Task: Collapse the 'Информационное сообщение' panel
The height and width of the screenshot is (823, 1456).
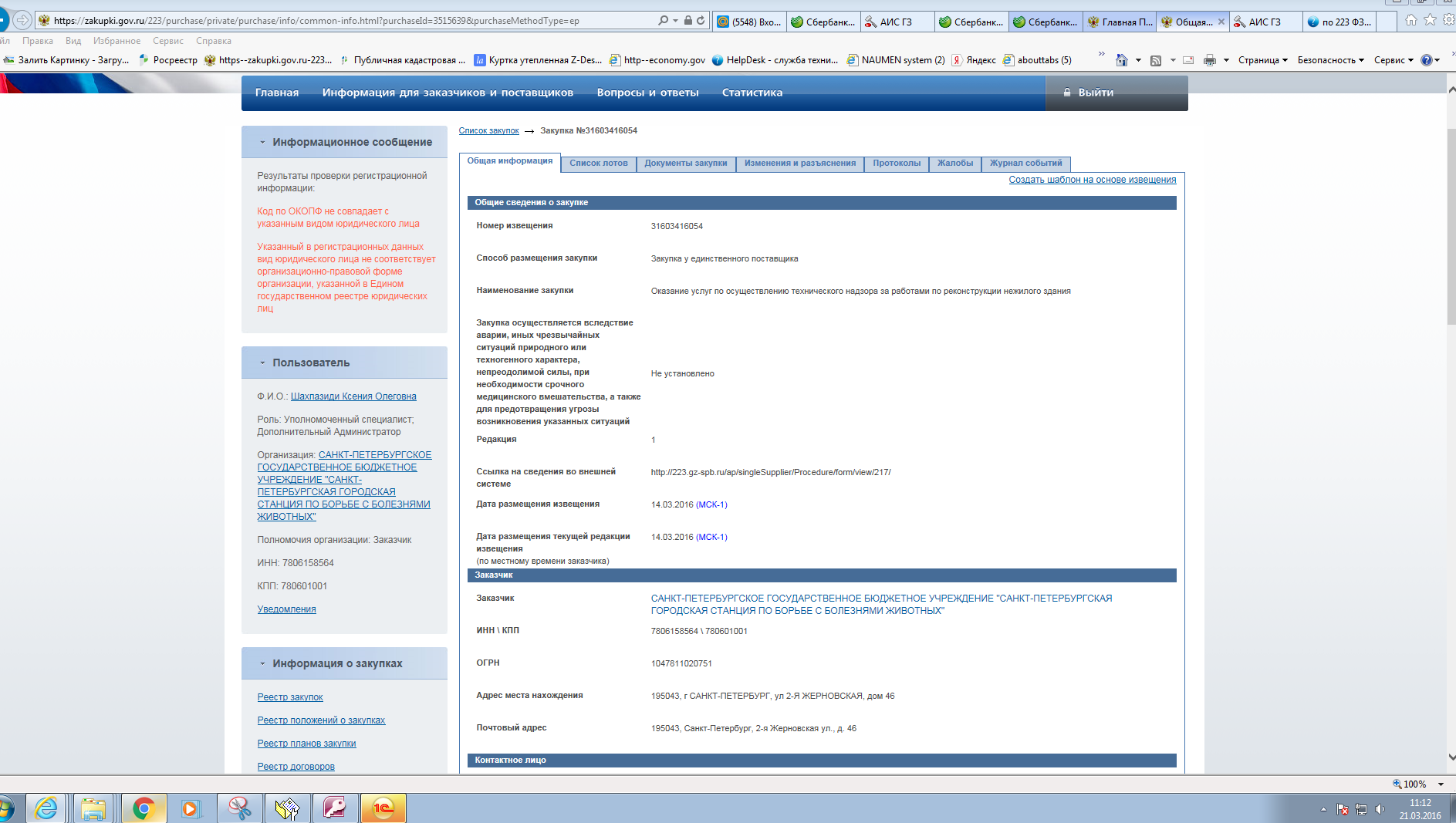Action: pyautogui.click(x=262, y=143)
